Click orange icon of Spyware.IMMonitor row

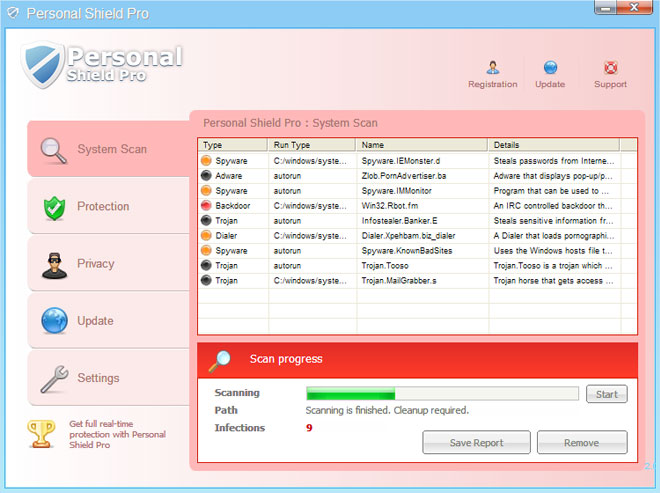tap(206, 190)
